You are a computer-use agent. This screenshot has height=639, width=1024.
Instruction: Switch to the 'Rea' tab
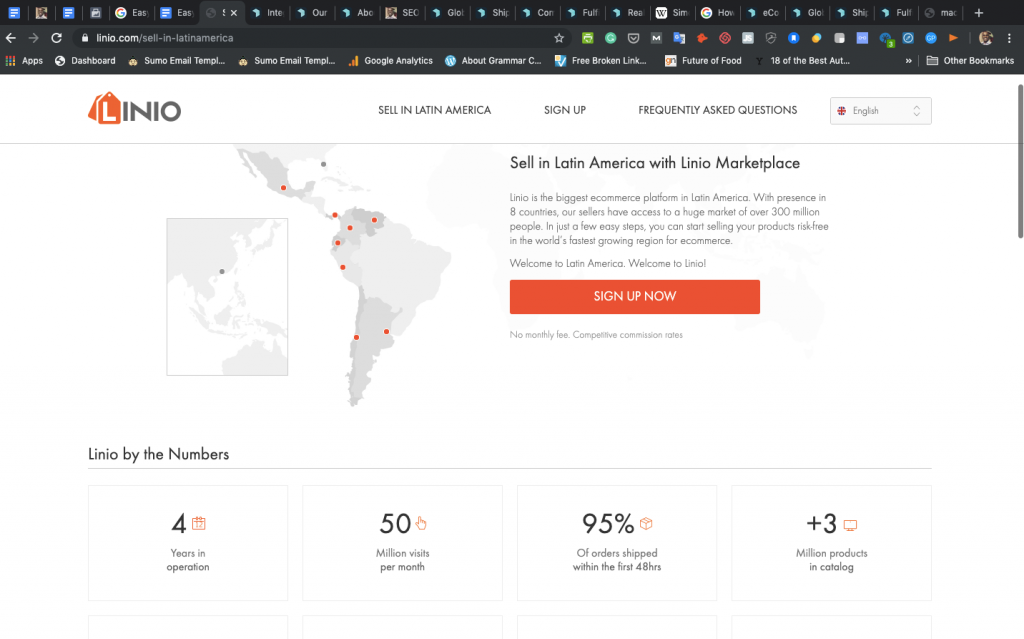pyautogui.click(x=628, y=12)
